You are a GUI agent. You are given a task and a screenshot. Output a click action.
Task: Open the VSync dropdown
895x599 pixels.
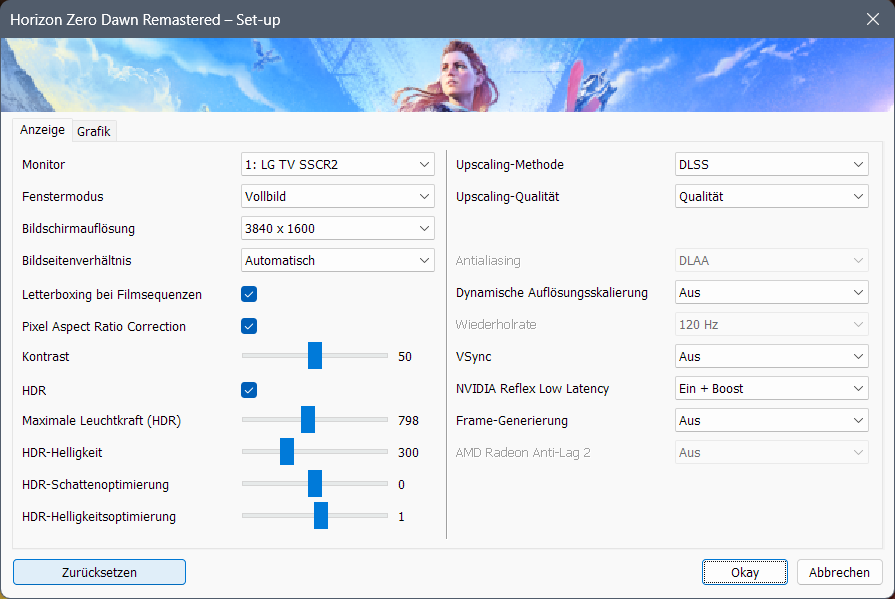[x=771, y=356]
